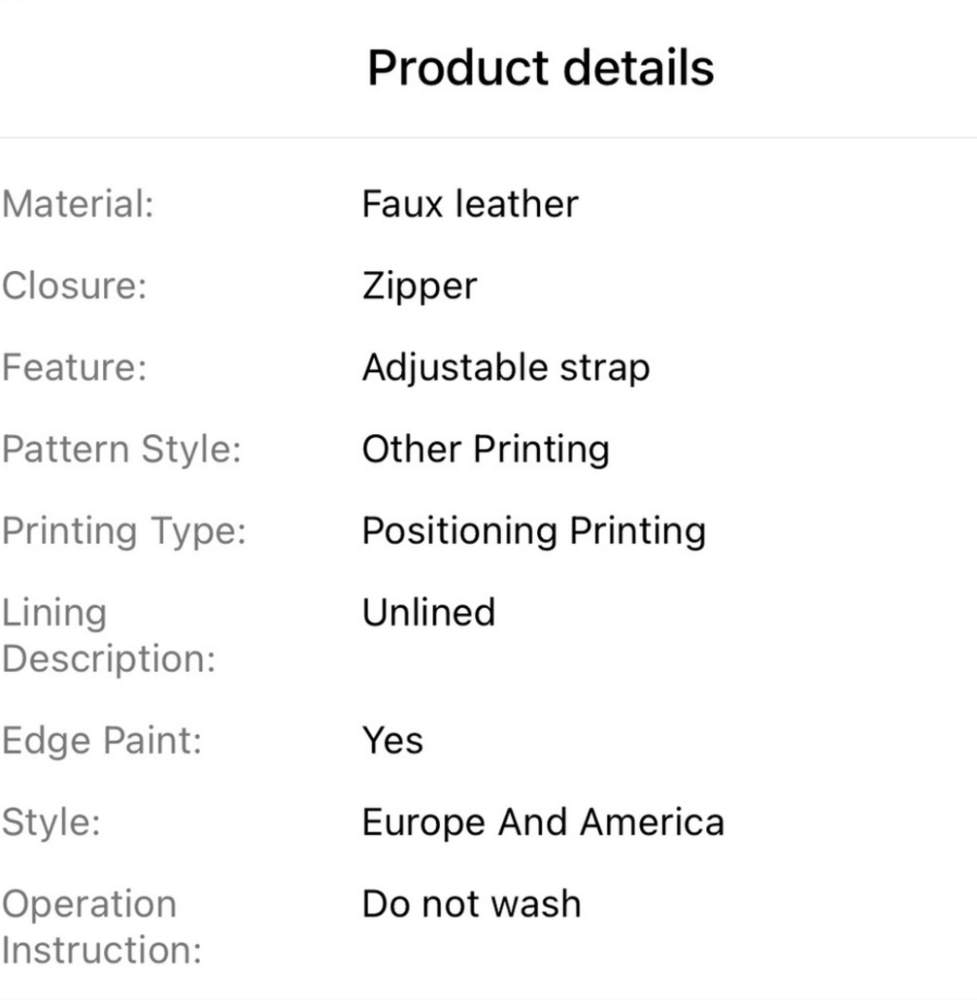Select the Closure label
Screen dimensions: 977x1000
(74, 285)
